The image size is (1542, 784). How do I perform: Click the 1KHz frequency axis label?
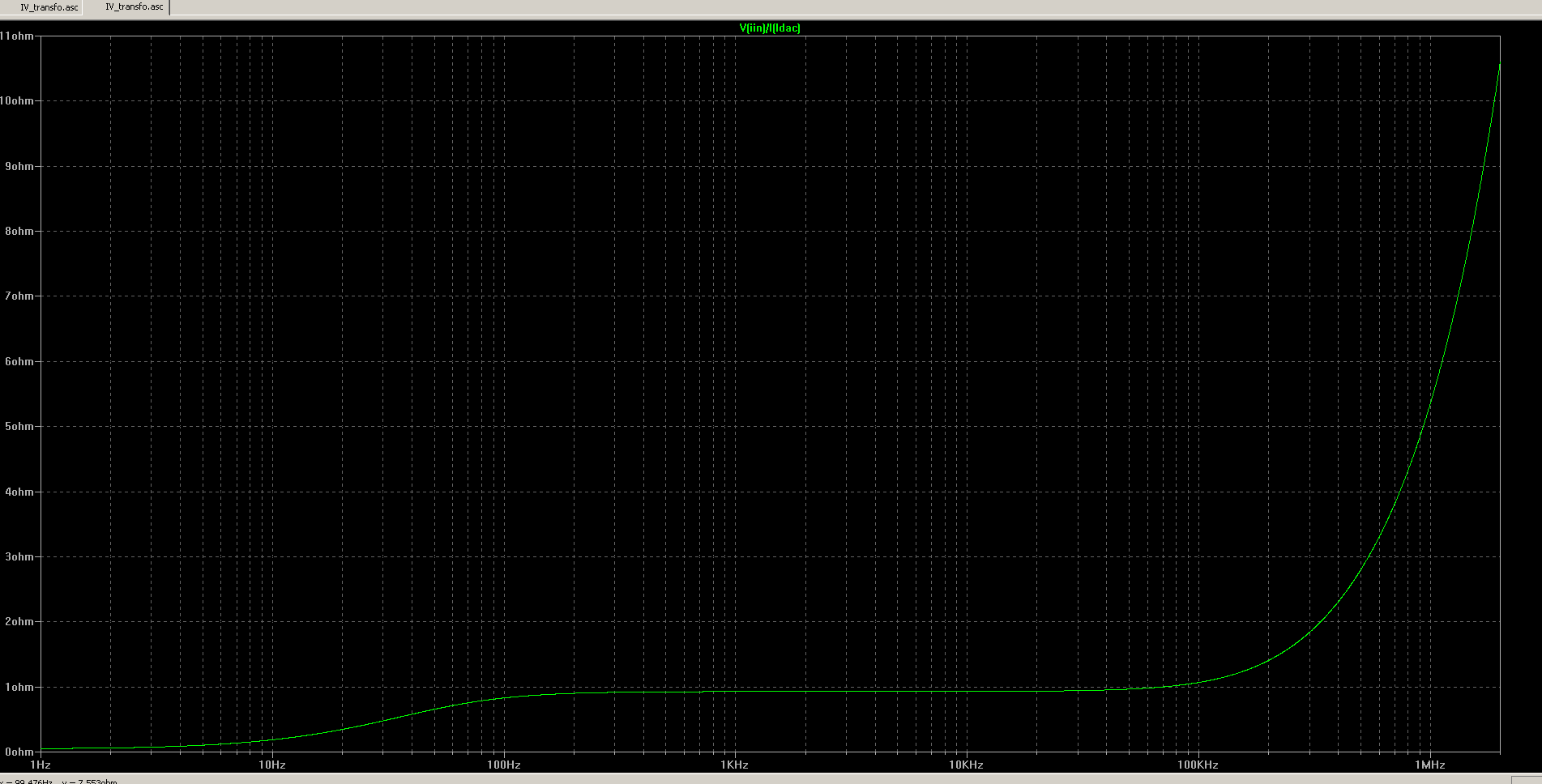tap(735, 765)
